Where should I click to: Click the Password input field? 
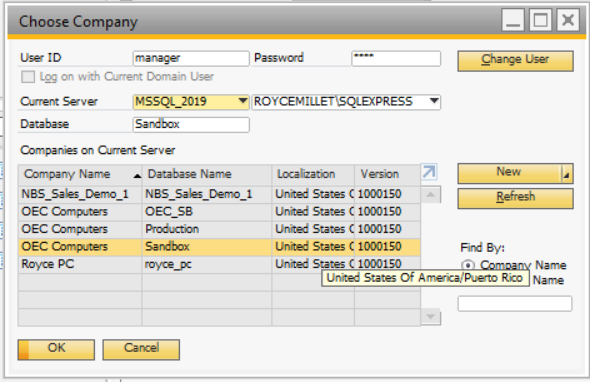point(396,58)
